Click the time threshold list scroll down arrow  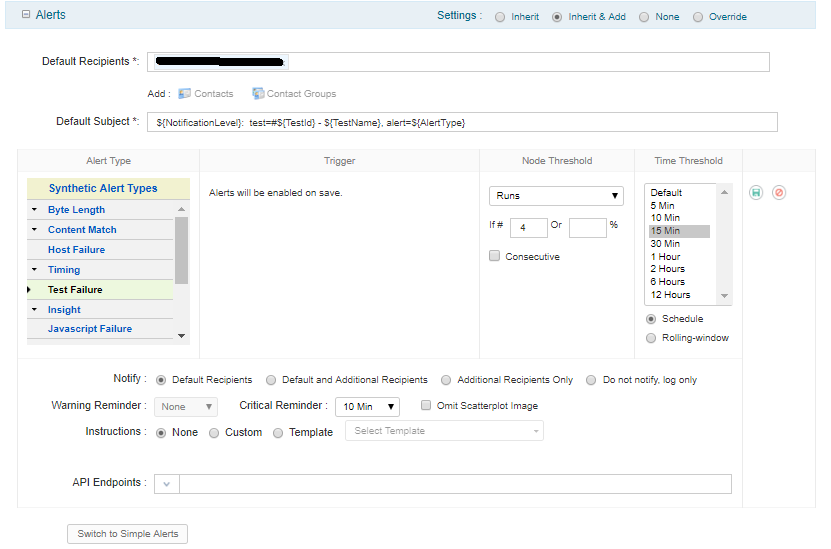724,296
